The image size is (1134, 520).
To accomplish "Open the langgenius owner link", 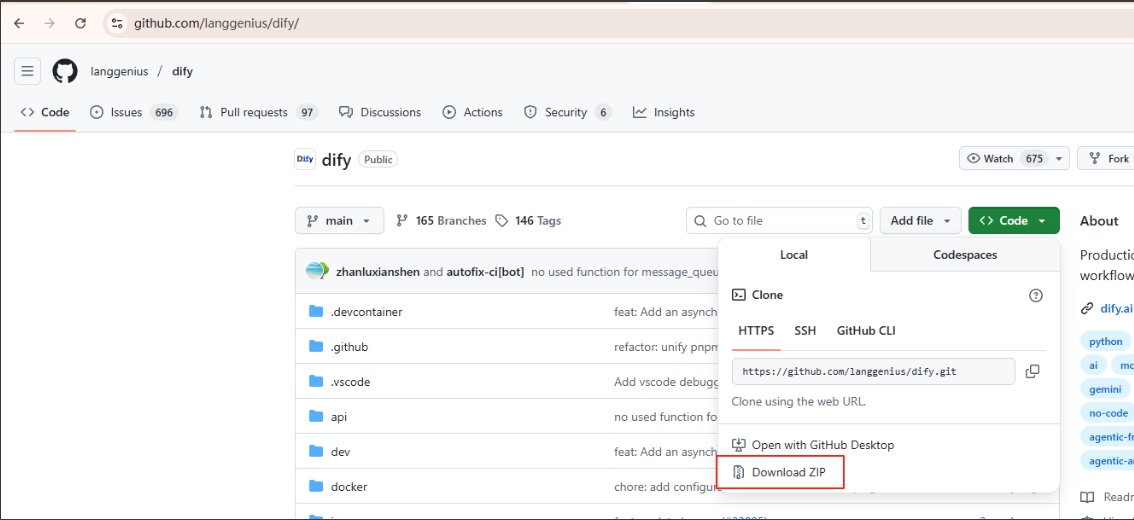I will coord(119,71).
